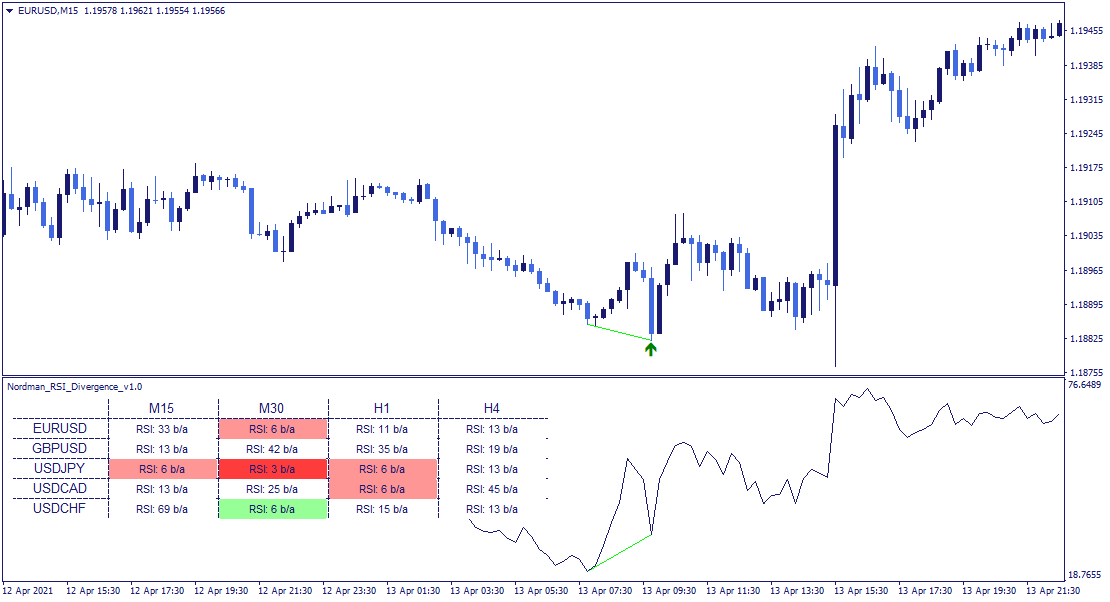Click the 13 Apr 11:30 time axis label
Screen dimensions: 1110x602
733,591
